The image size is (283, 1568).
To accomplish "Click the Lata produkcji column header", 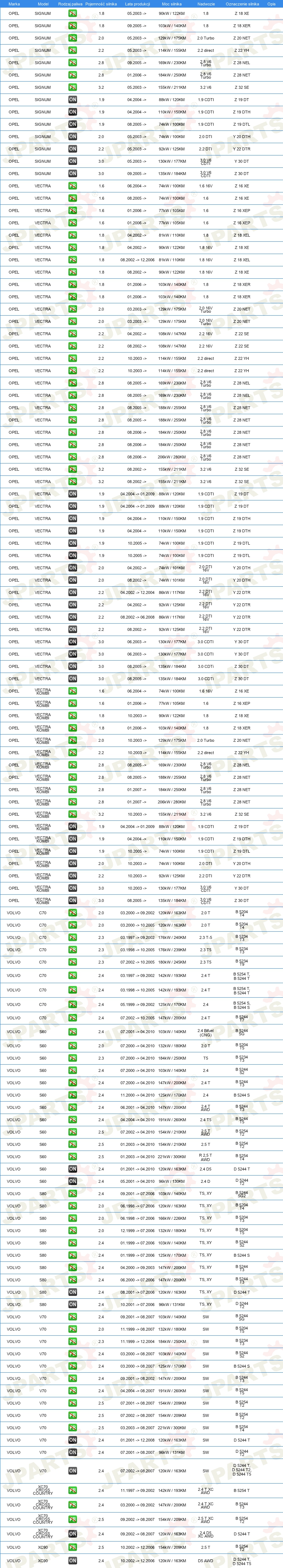I will (137, 4).
